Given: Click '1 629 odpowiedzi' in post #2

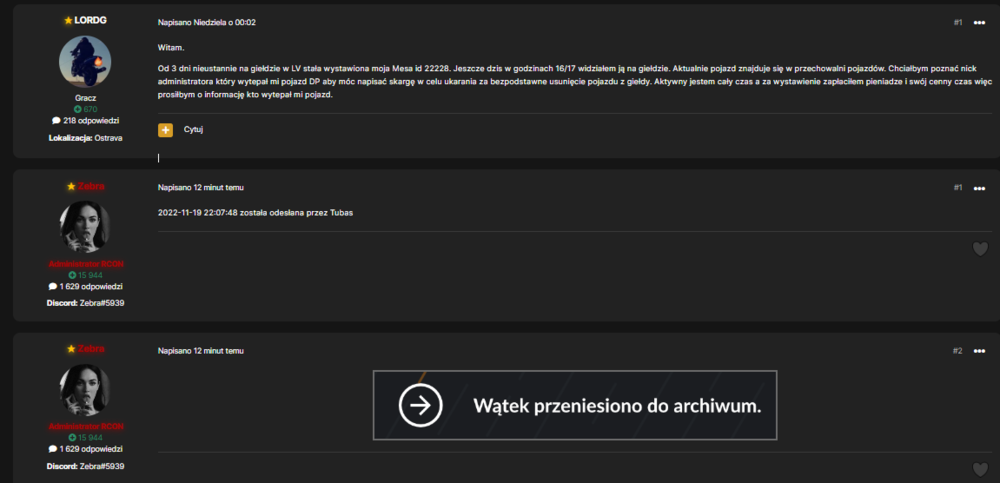Looking at the screenshot, I should (x=85, y=449).
